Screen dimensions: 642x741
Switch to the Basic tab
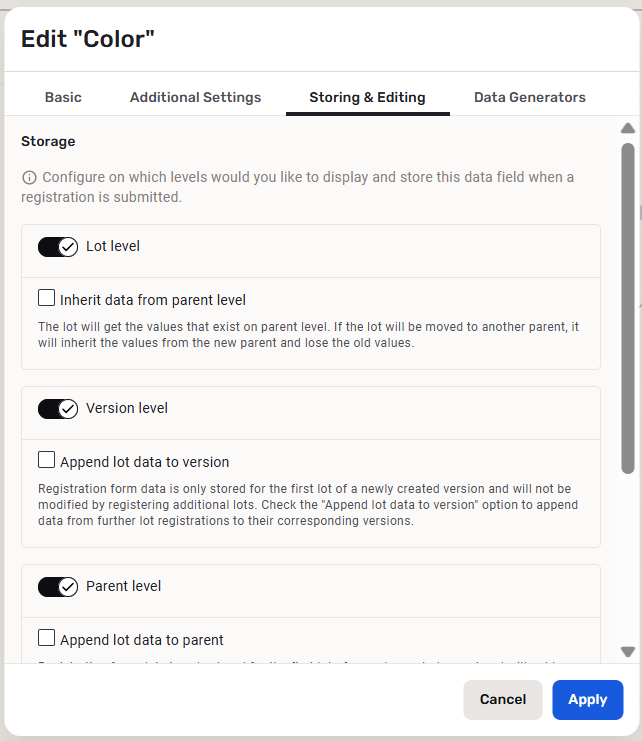coord(63,97)
